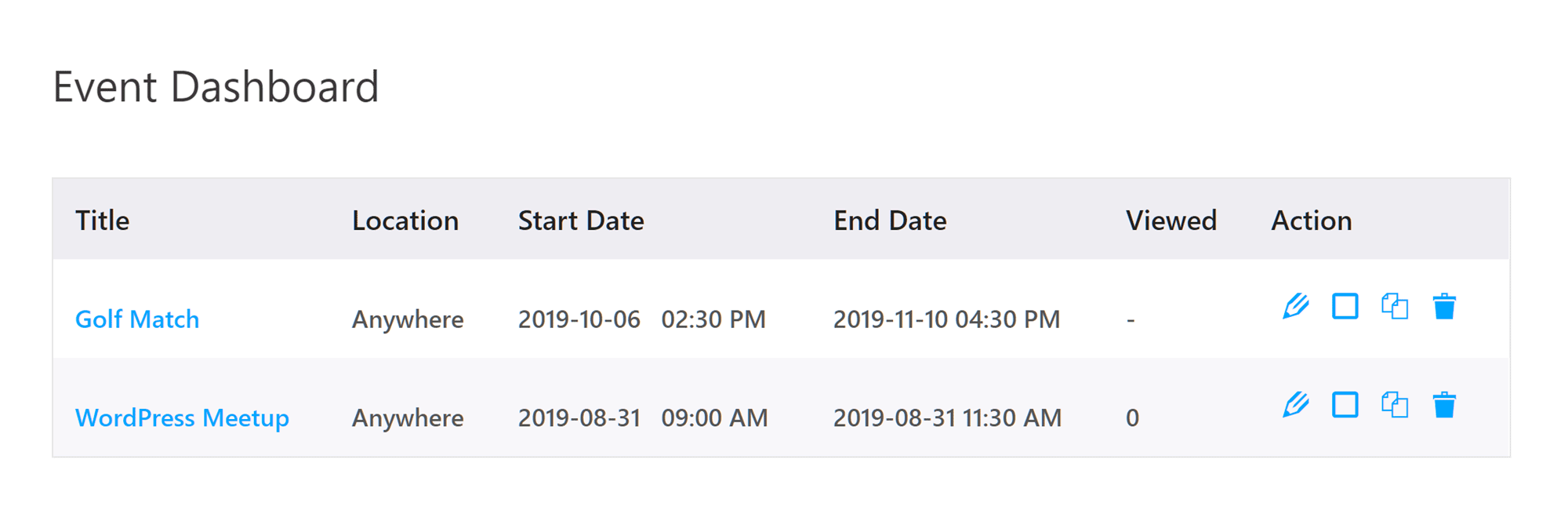Click the Title column header
1568x514 pixels.
tap(102, 221)
